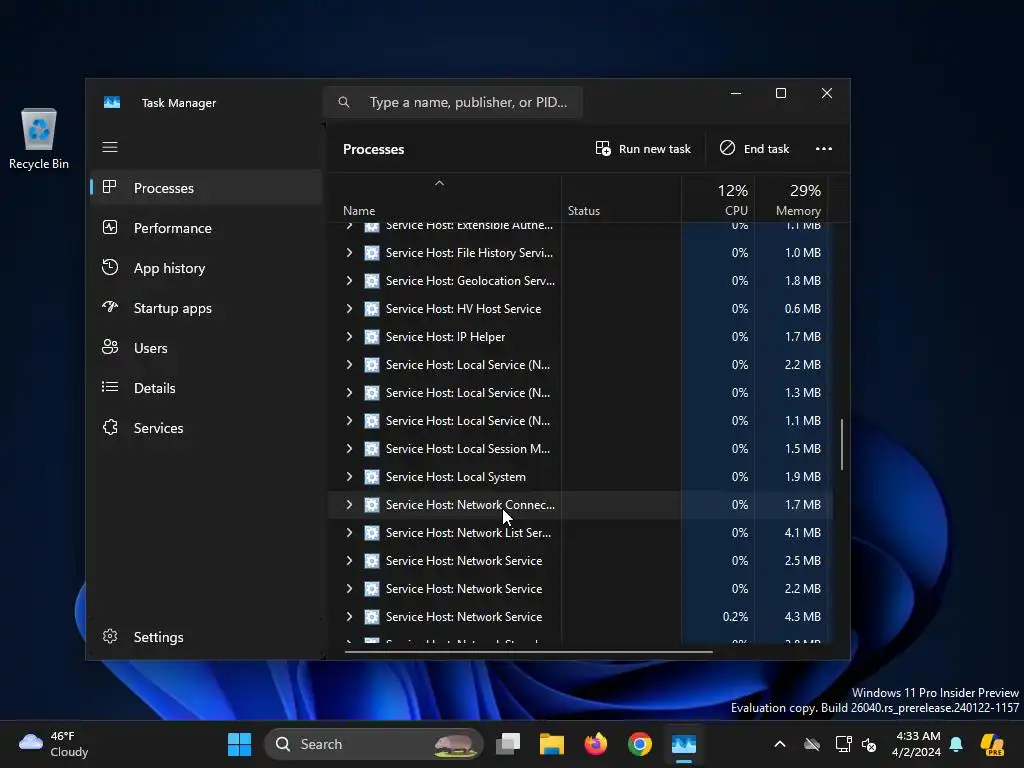Select Network Service row with 0.2% CPU
Screen dimensions: 1024x768
tap(580, 616)
